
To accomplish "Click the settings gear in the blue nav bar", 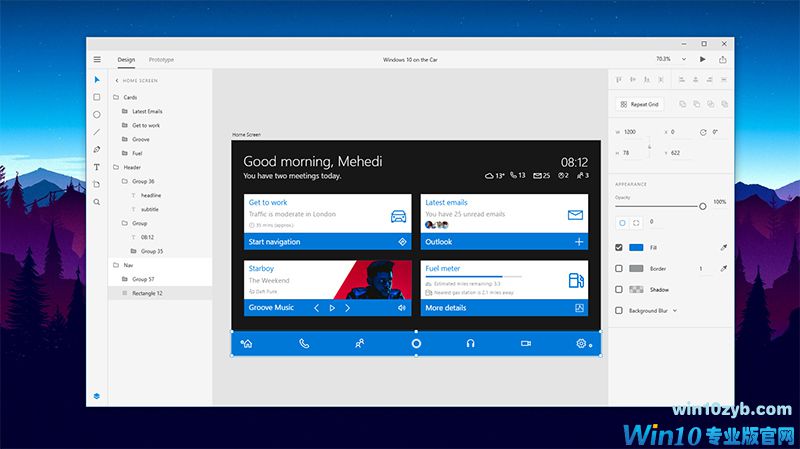I will click(582, 343).
